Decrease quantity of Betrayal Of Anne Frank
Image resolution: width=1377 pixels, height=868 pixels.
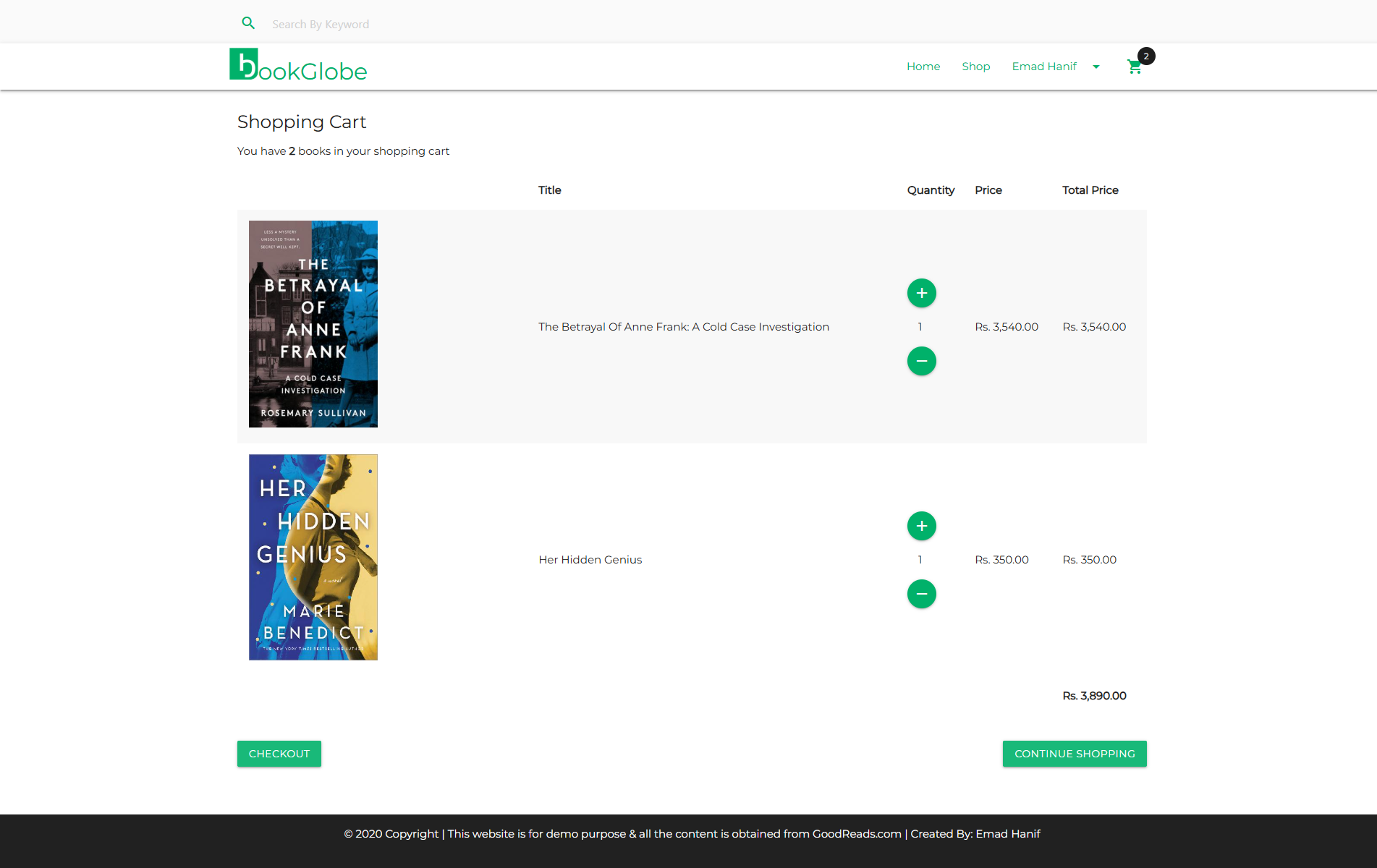point(921,361)
